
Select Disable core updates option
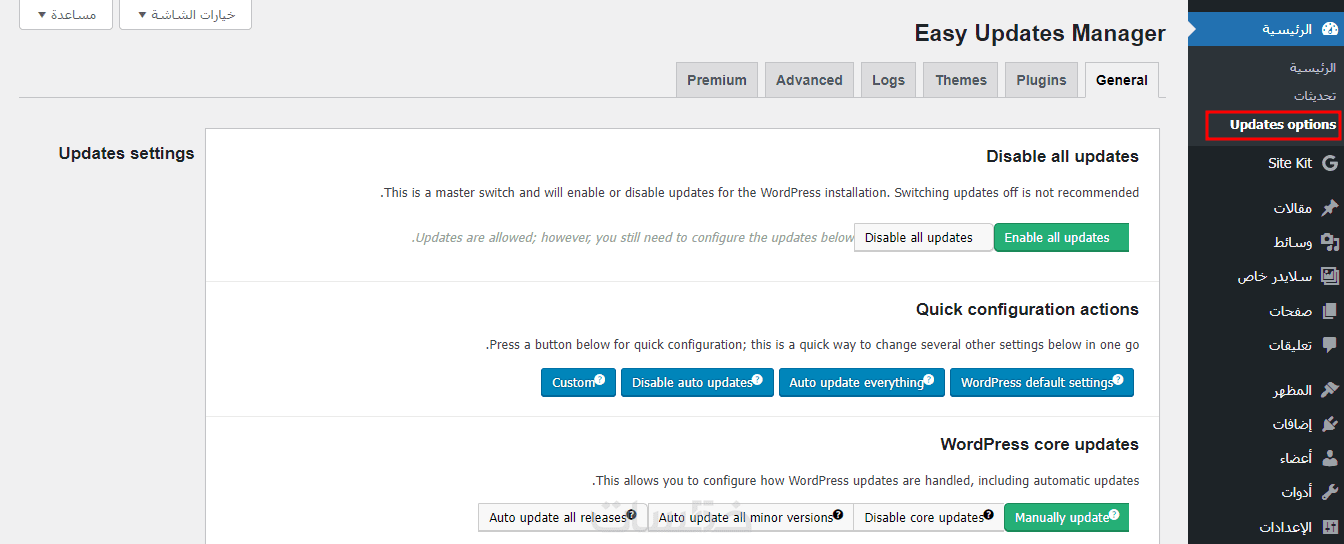(x=926, y=518)
